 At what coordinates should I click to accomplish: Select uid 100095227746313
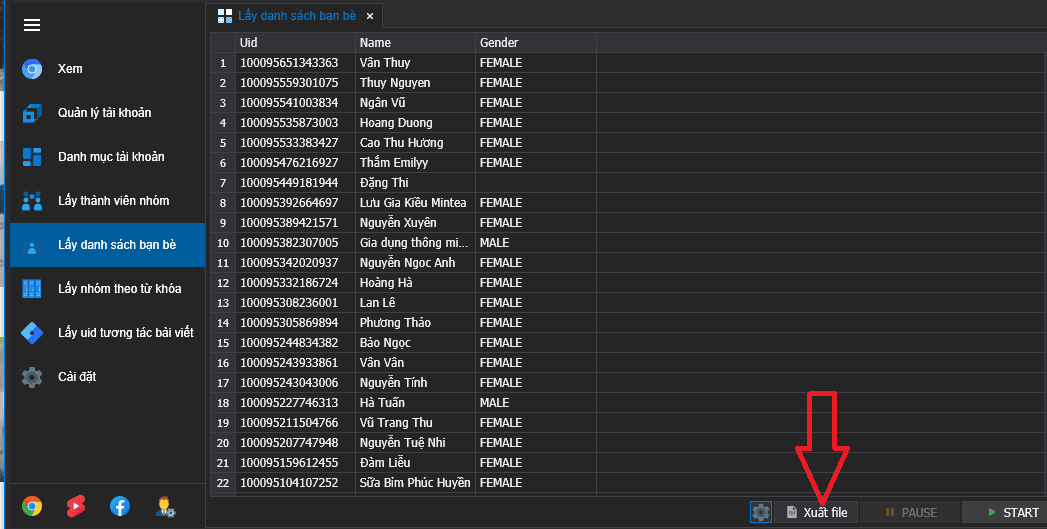tap(289, 403)
